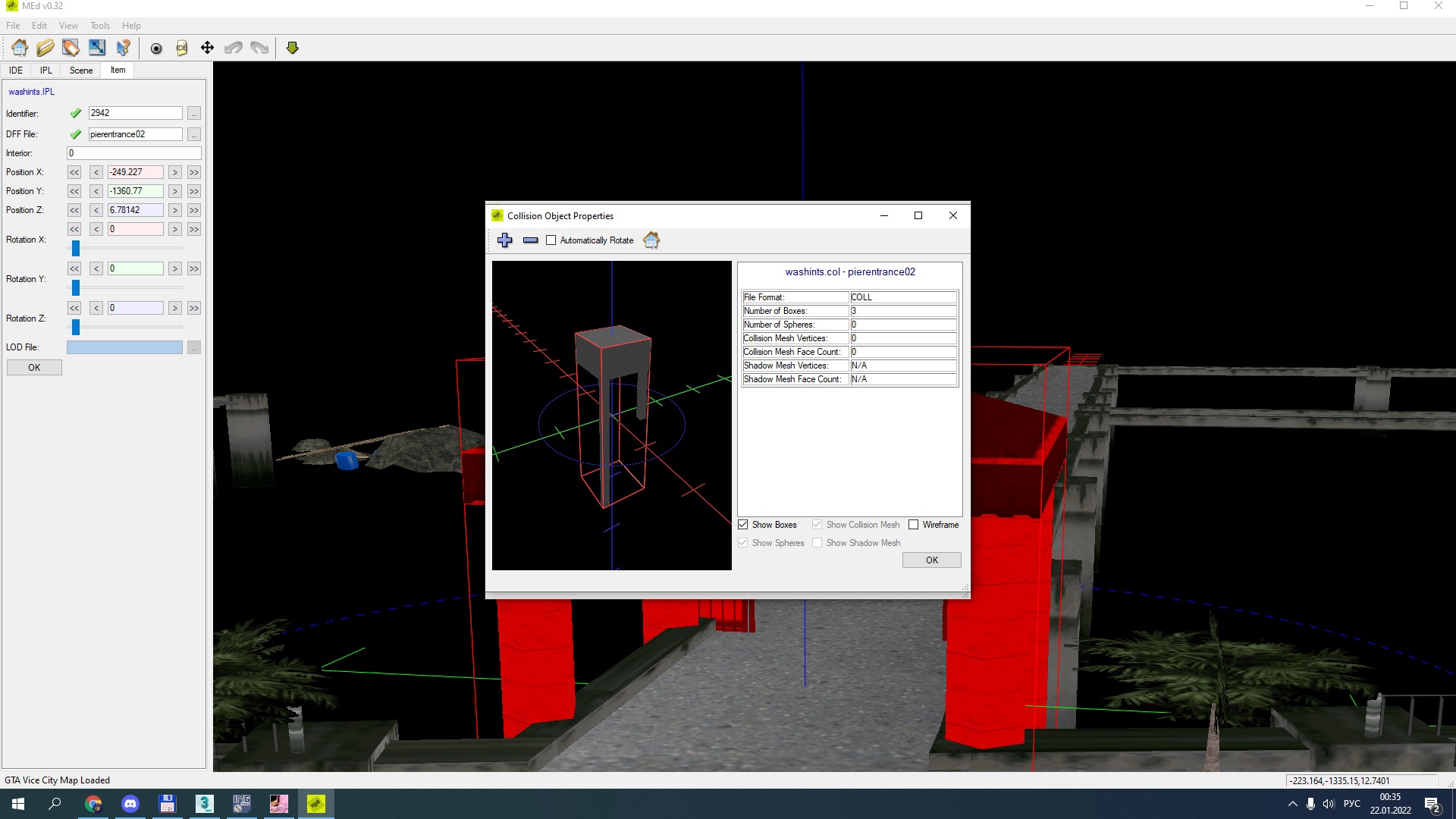Switch to the Scene tab
The height and width of the screenshot is (819, 1456).
point(80,70)
